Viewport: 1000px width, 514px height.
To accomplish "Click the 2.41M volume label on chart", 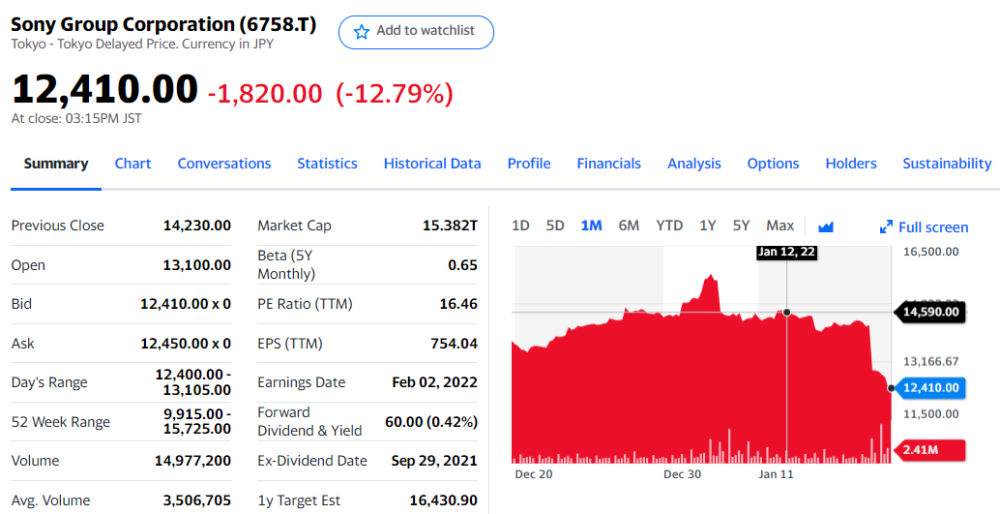I will pos(932,450).
